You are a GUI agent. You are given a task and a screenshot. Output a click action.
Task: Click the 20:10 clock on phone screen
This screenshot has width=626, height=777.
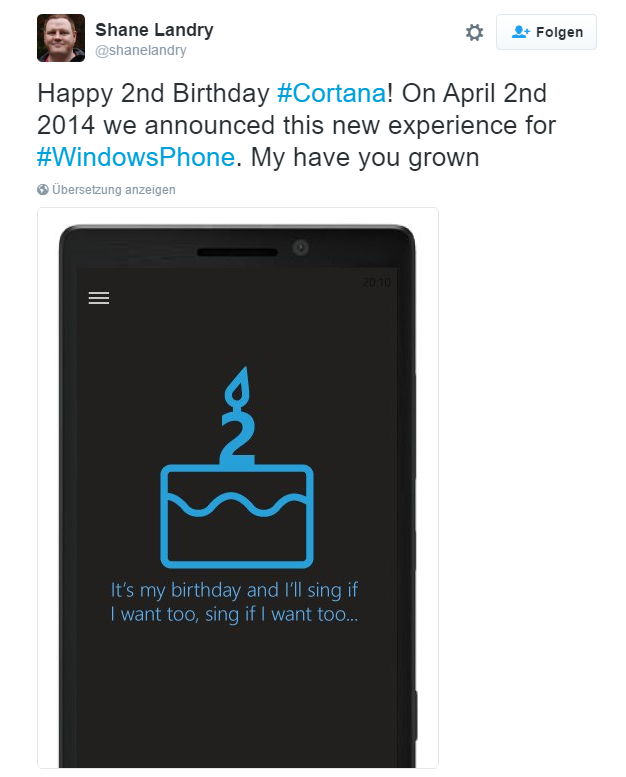point(376,282)
